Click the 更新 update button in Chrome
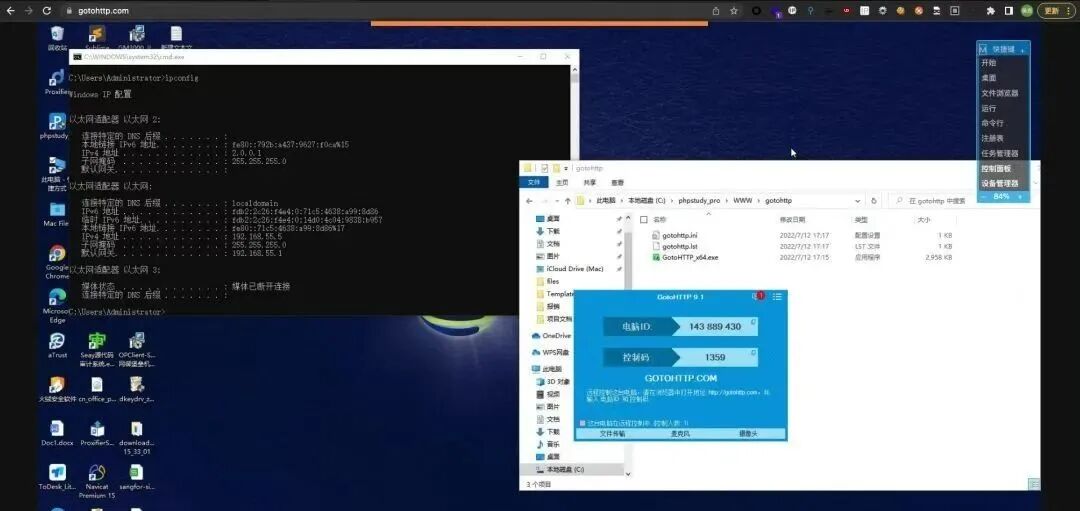1080x511 pixels. (x=1057, y=11)
